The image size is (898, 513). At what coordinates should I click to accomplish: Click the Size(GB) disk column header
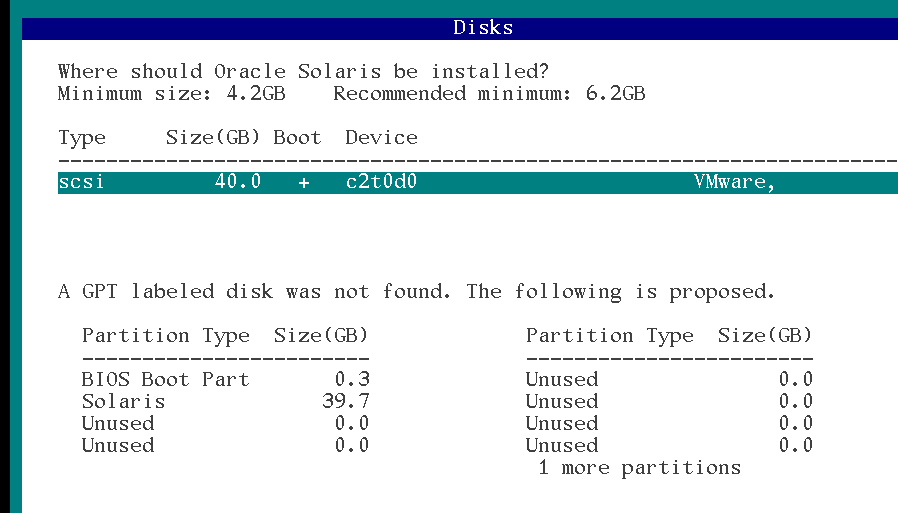click(212, 137)
